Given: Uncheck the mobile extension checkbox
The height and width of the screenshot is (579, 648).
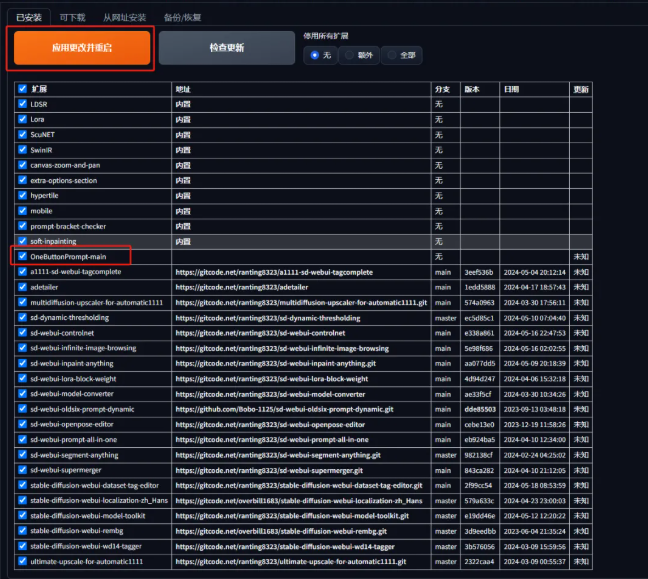Looking at the screenshot, I should pos(22,211).
